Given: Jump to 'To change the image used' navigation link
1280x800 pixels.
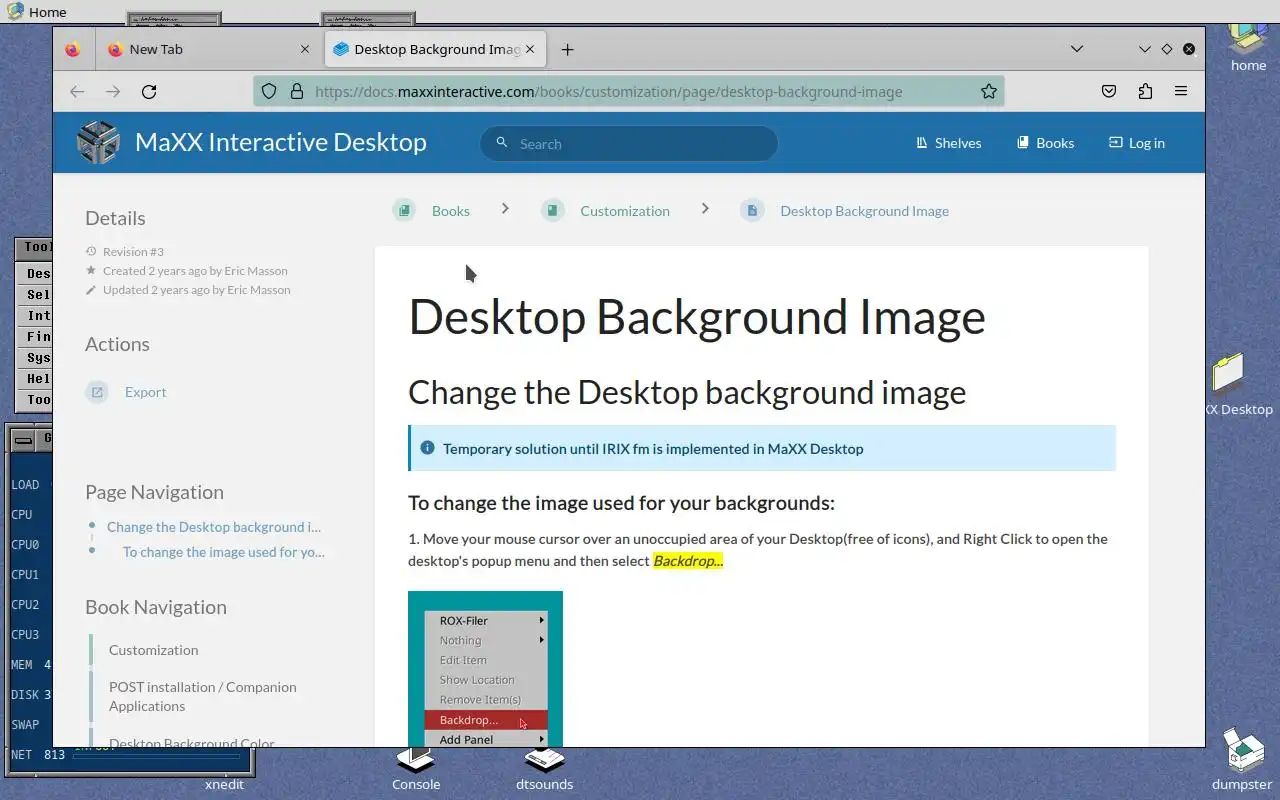Looking at the screenshot, I should click(x=224, y=552).
